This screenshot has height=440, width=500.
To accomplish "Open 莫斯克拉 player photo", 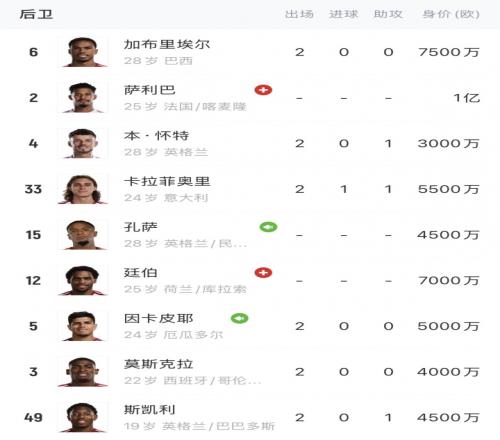I will click(x=83, y=372).
